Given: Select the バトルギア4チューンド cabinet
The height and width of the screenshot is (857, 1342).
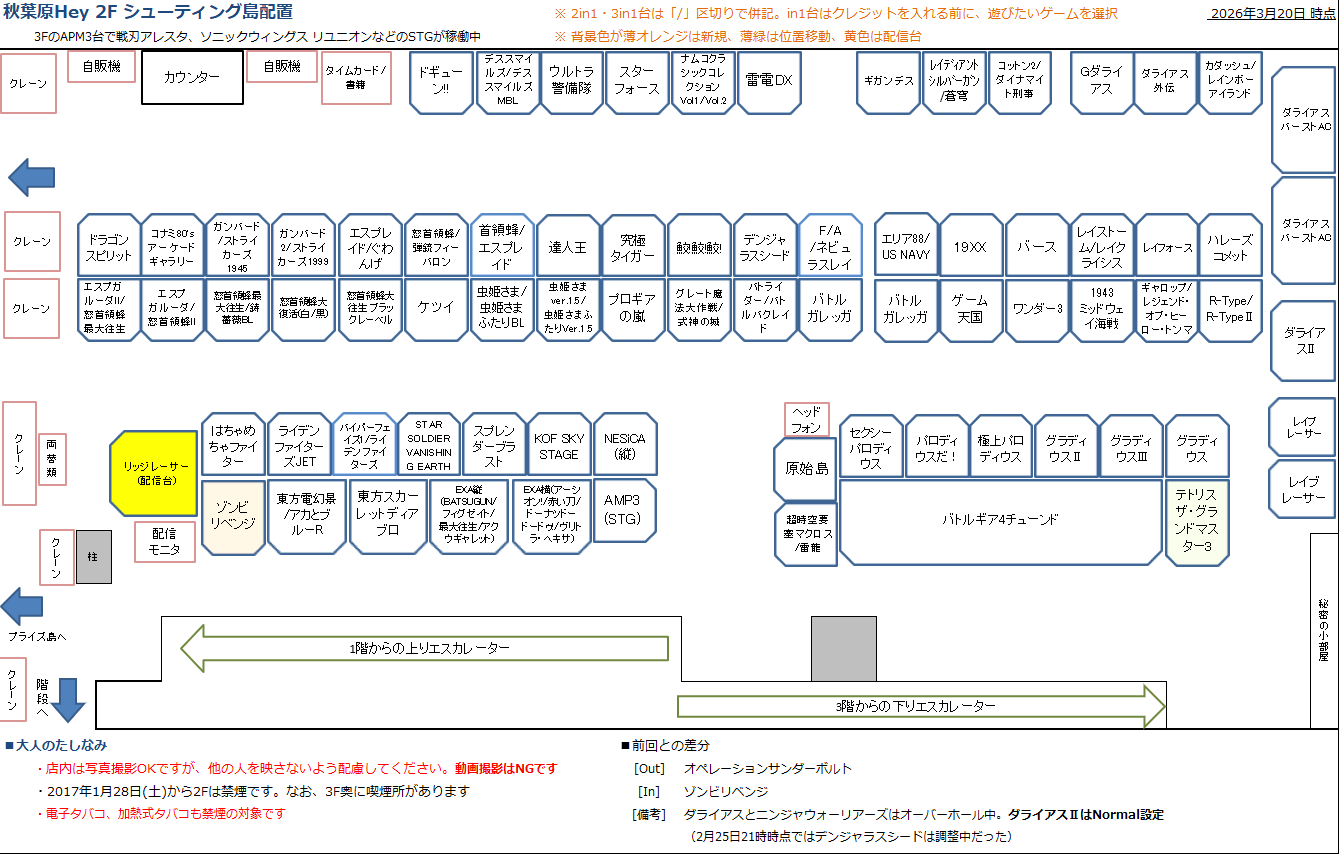Looking at the screenshot, I should pos(1000,520).
